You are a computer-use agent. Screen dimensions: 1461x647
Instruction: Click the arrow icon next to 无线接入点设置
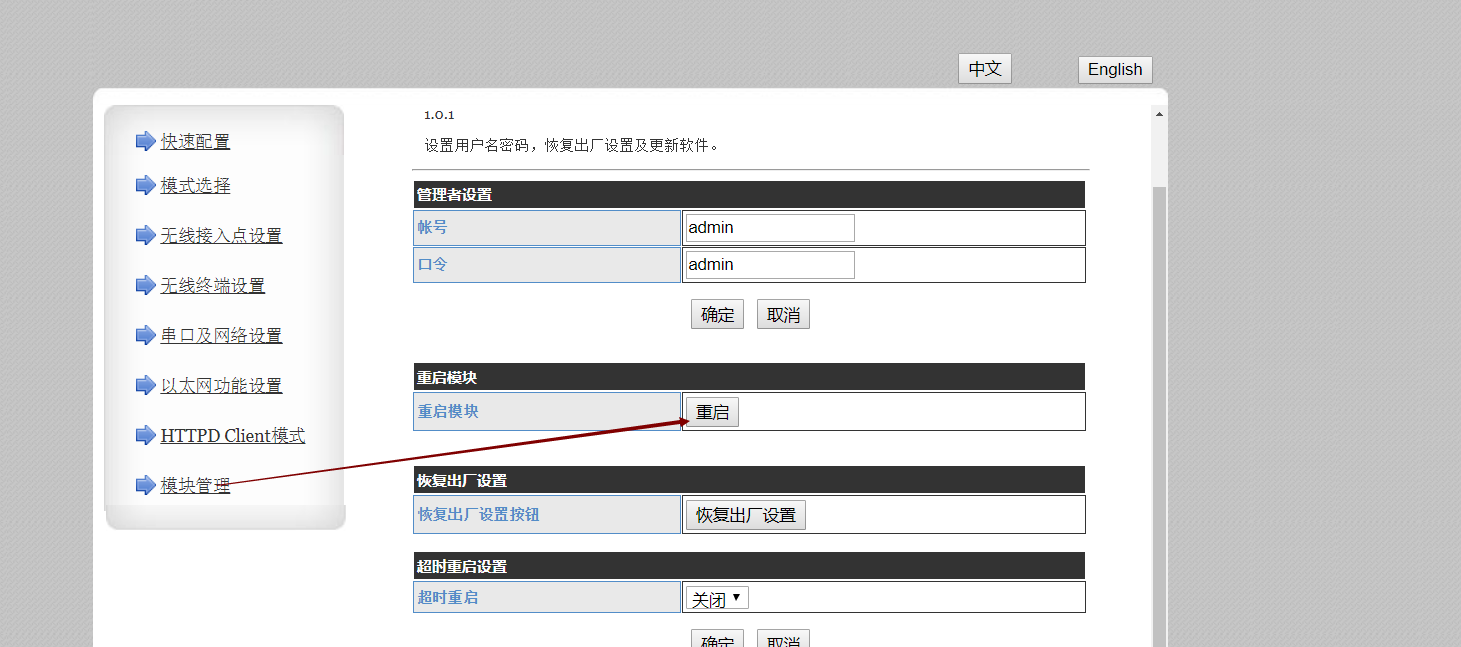(145, 235)
